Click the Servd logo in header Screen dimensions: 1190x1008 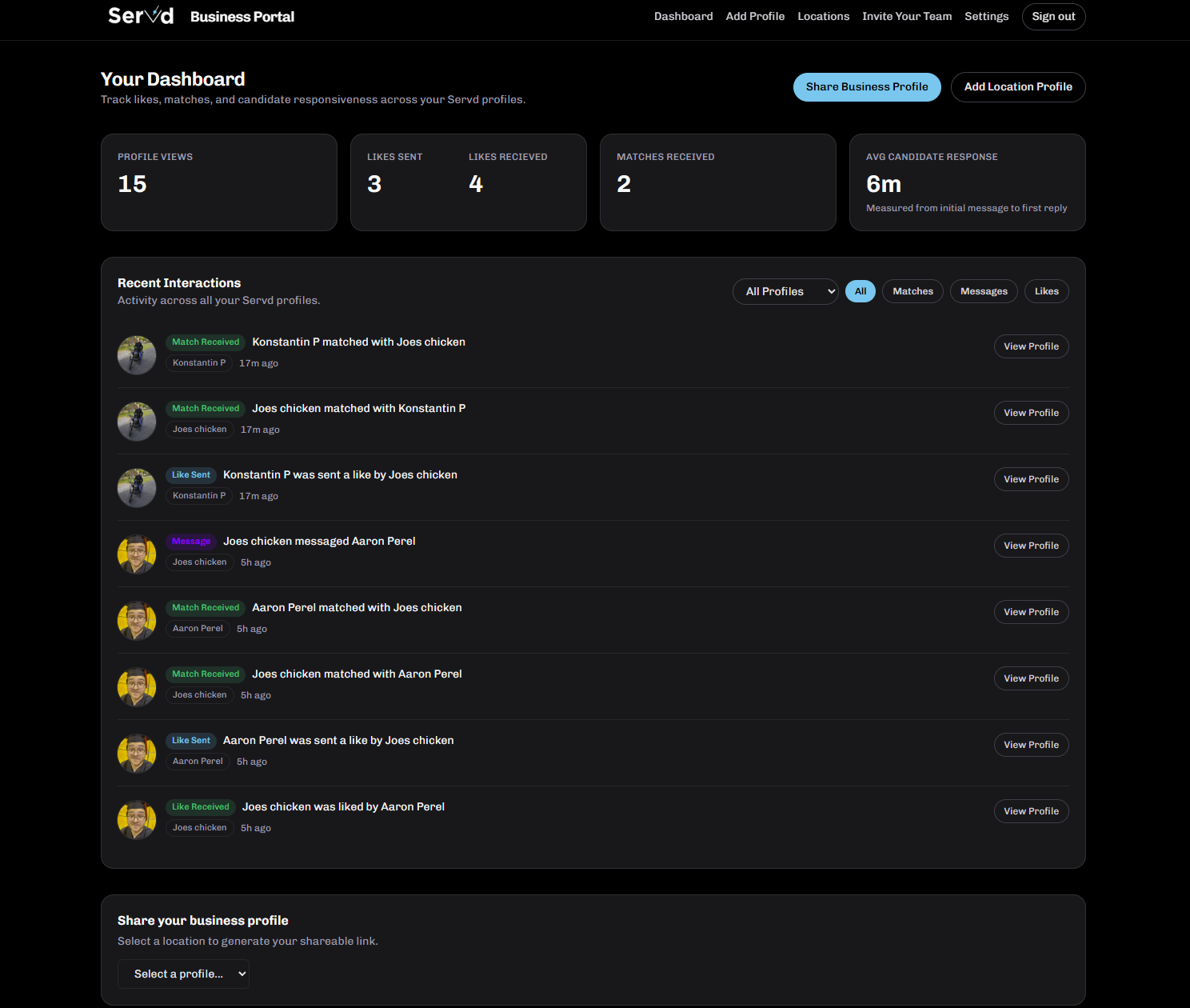[x=141, y=16]
